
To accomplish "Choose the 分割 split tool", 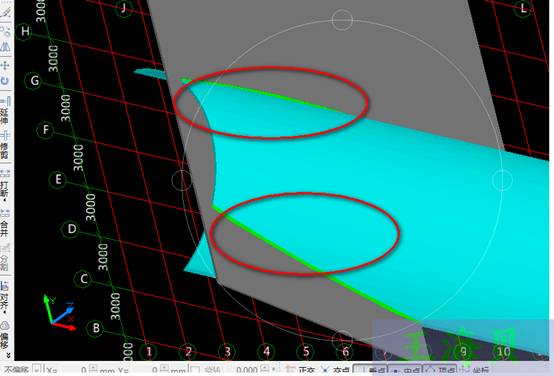I will pyautogui.click(x=5, y=258).
